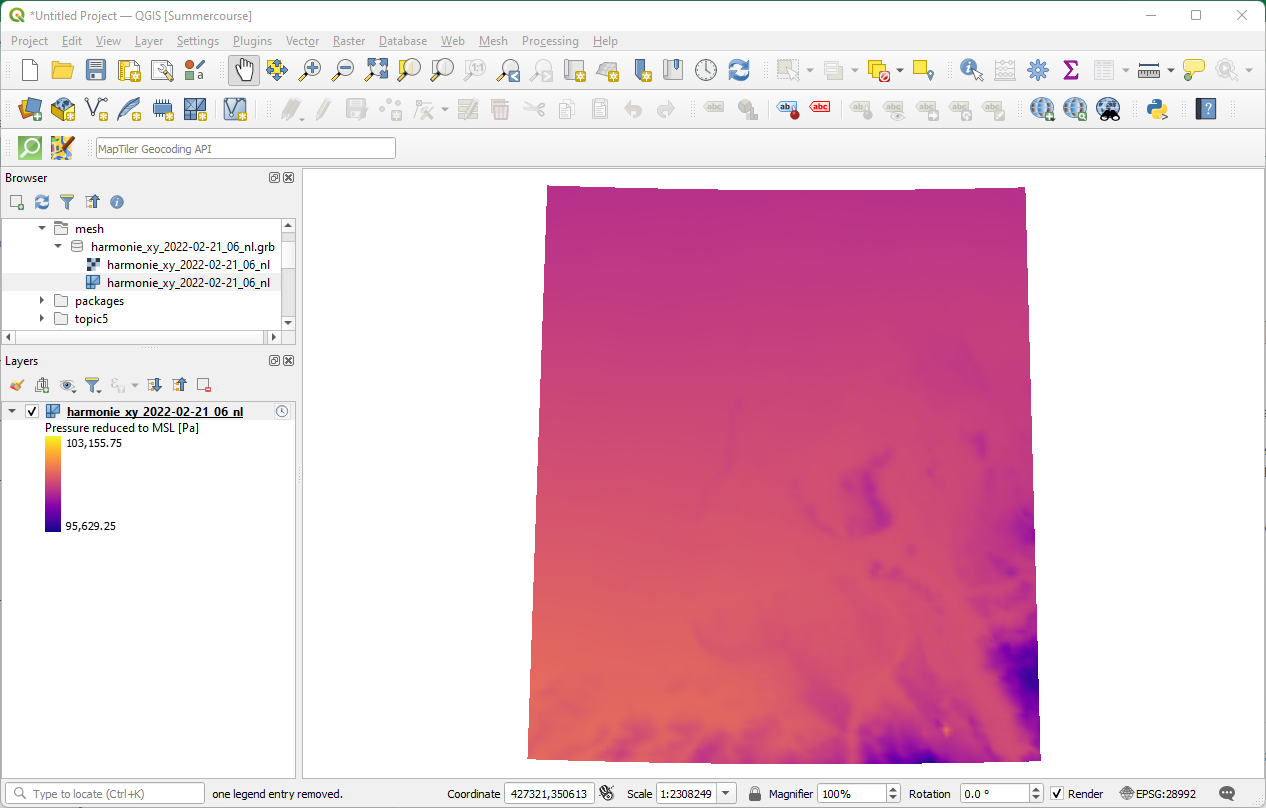Show the statistical summary panel
1266x808 pixels.
click(x=1071, y=70)
